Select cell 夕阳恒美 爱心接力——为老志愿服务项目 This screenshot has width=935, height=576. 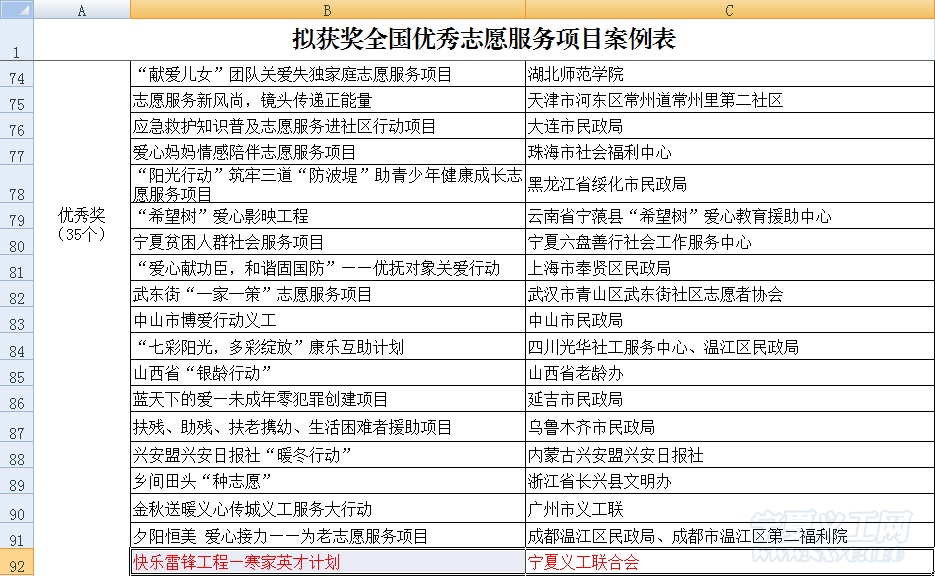click(327, 536)
